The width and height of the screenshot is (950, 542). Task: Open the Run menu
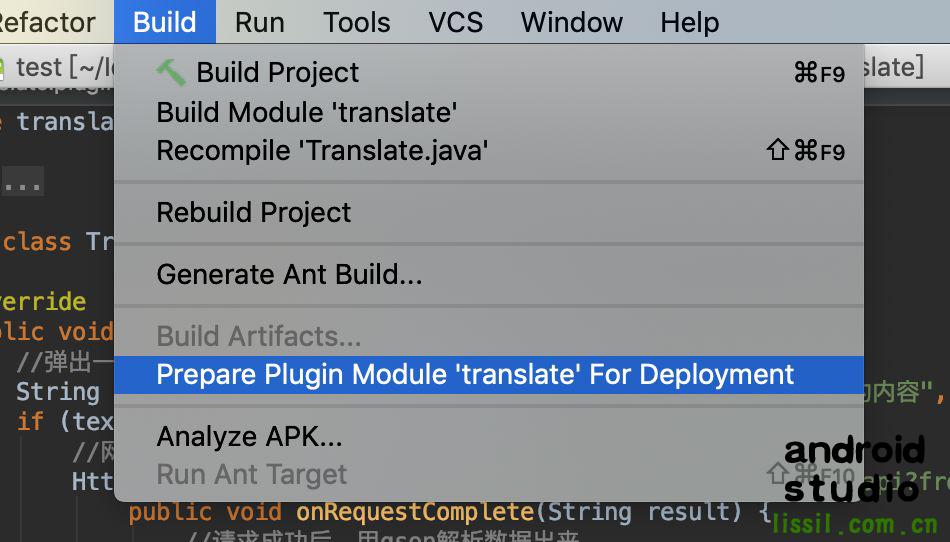(x=260, y=22)
